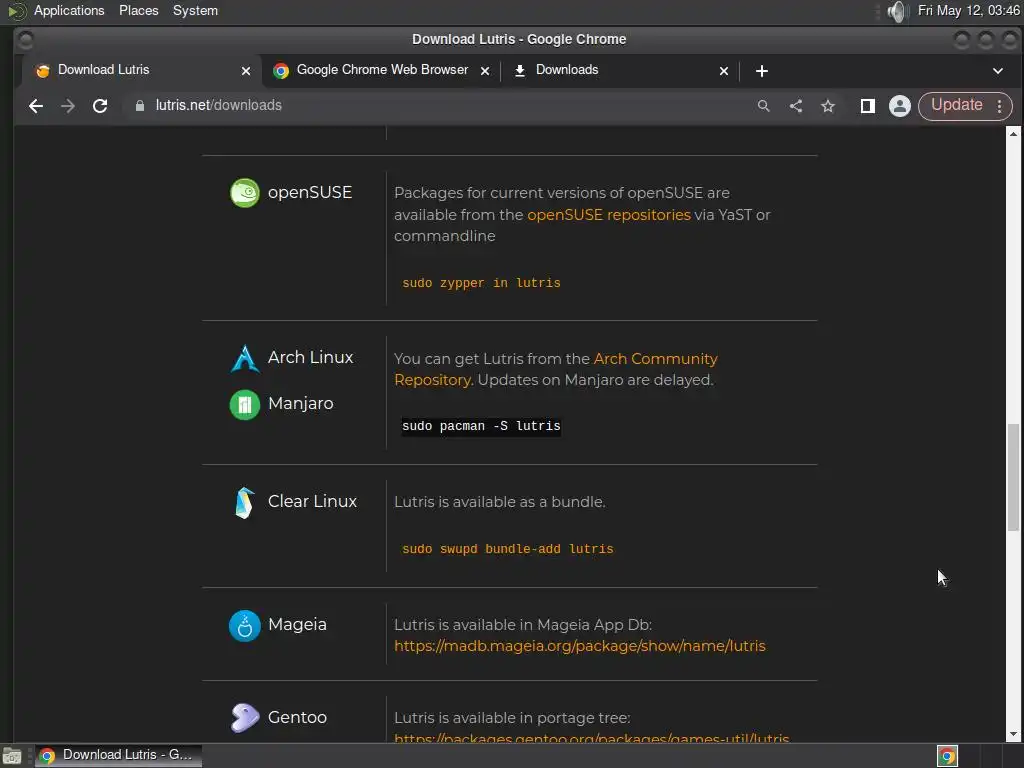Click the sudo zypper in lutris command

[481, 283]
